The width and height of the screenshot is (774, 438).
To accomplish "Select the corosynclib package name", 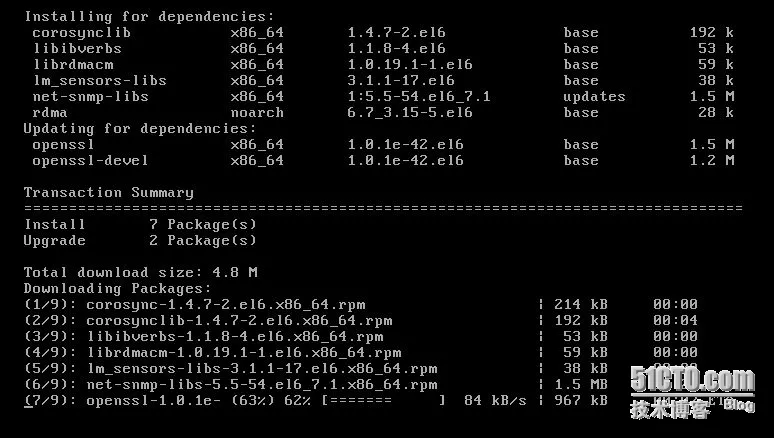I will (81, 33).
